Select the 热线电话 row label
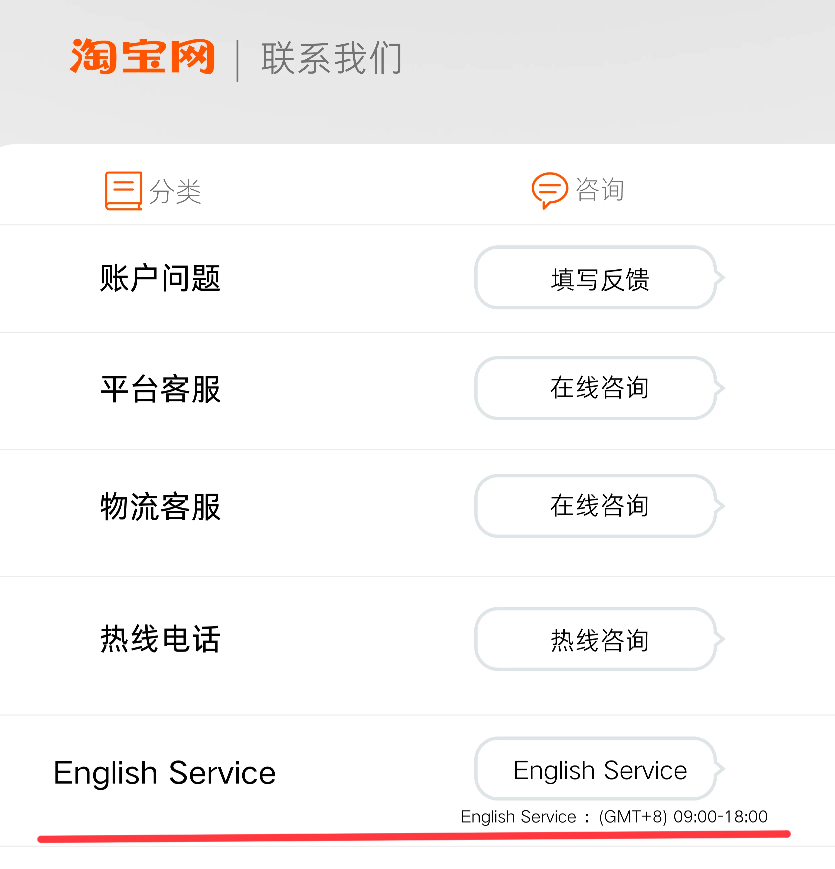Screen dimensions: 835x869 (x=160, y=638)
